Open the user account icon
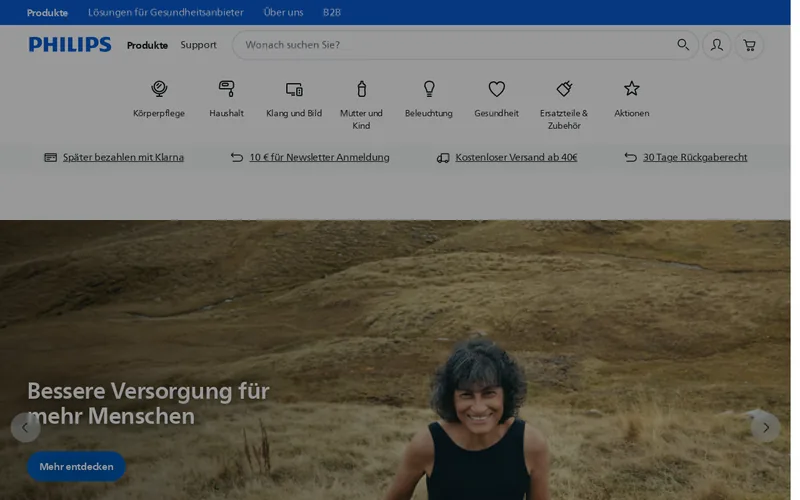The image size is (800, 500). (716, 45)
